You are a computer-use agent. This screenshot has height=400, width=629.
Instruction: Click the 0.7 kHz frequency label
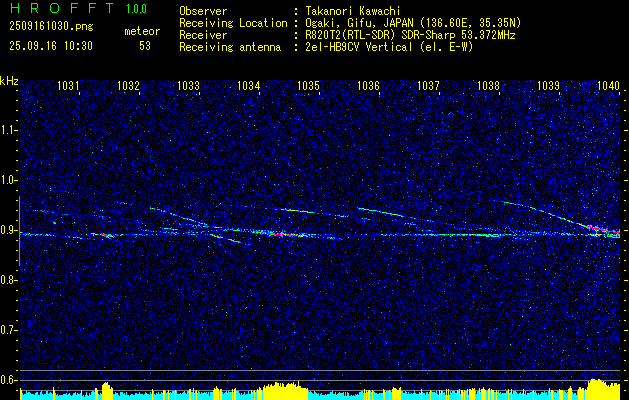(x=8, y=330)
